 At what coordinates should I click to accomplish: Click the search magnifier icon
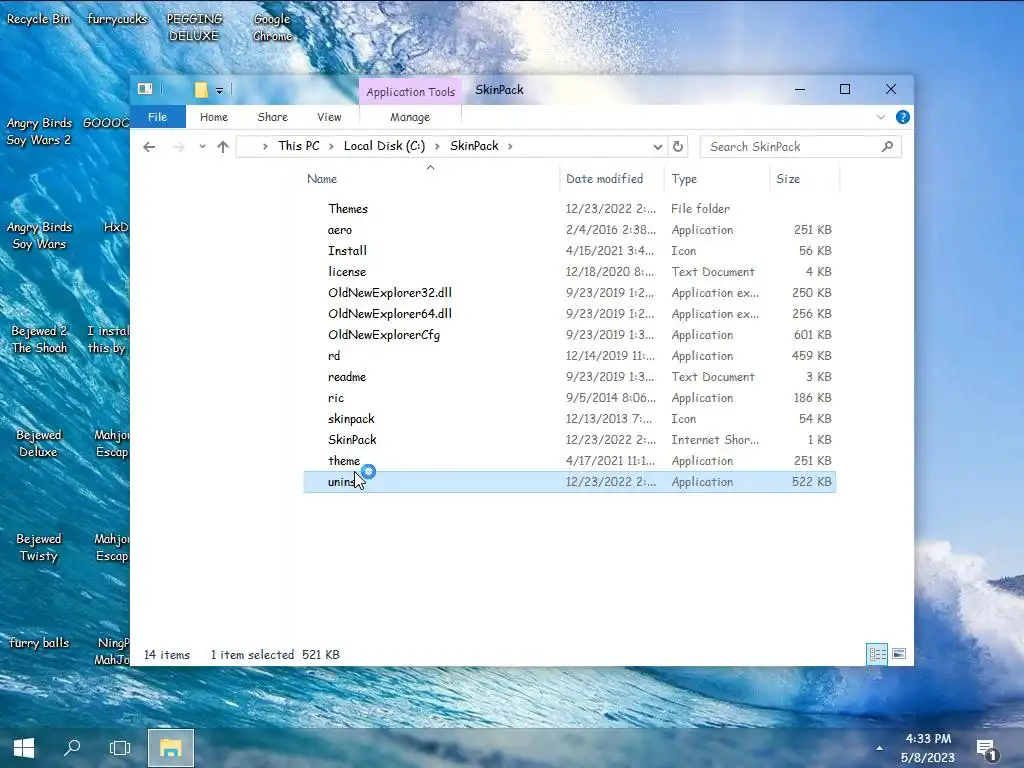(x=887, y=146)
